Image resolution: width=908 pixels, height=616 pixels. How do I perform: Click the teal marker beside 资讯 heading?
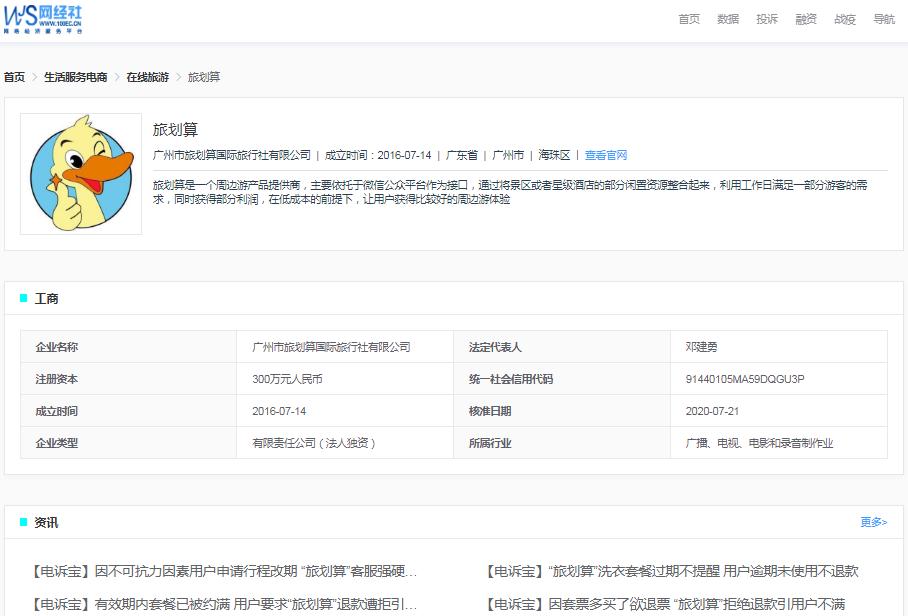tap(22, 521)
